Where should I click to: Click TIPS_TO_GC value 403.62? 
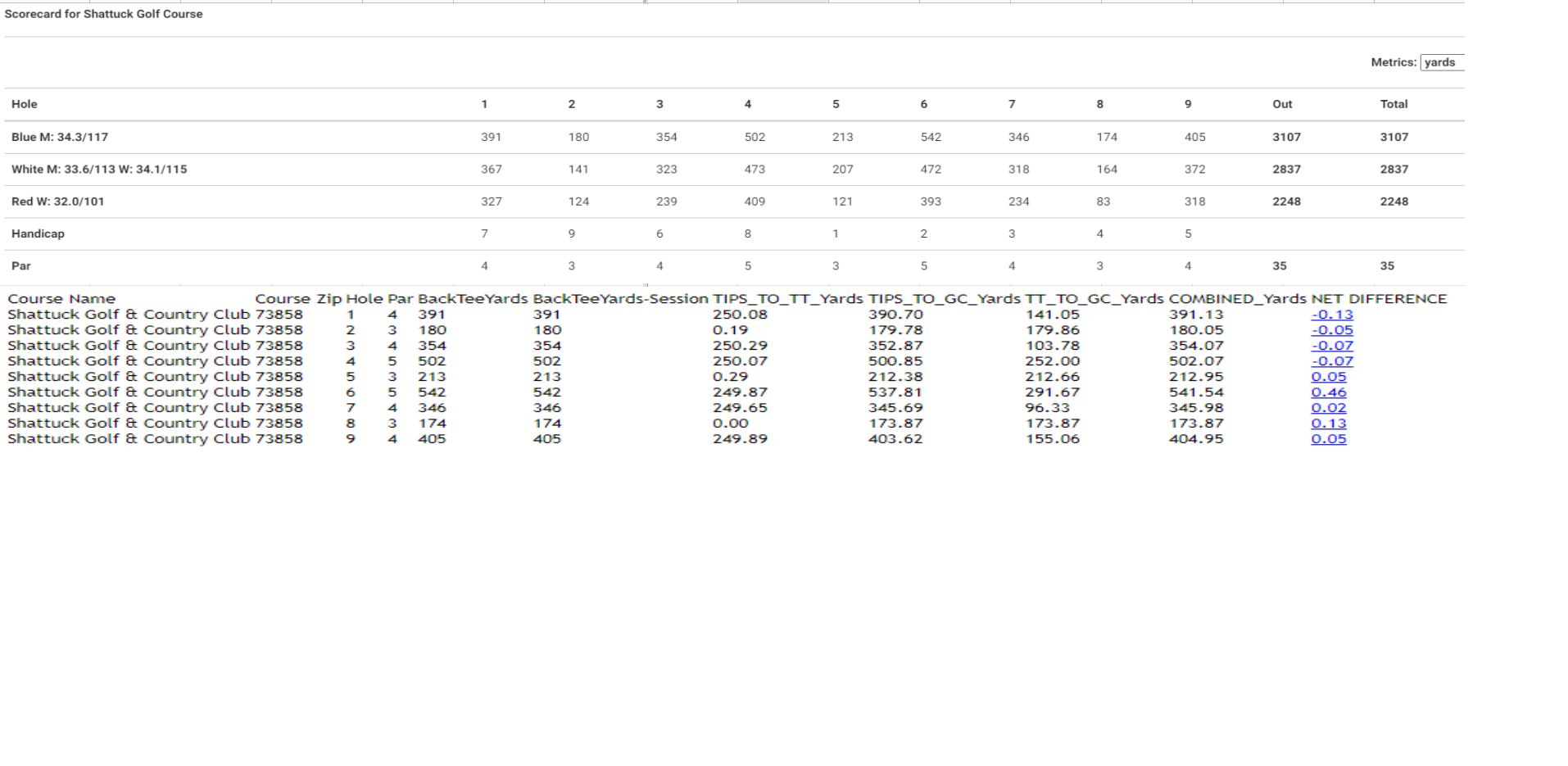coord(895,439)
